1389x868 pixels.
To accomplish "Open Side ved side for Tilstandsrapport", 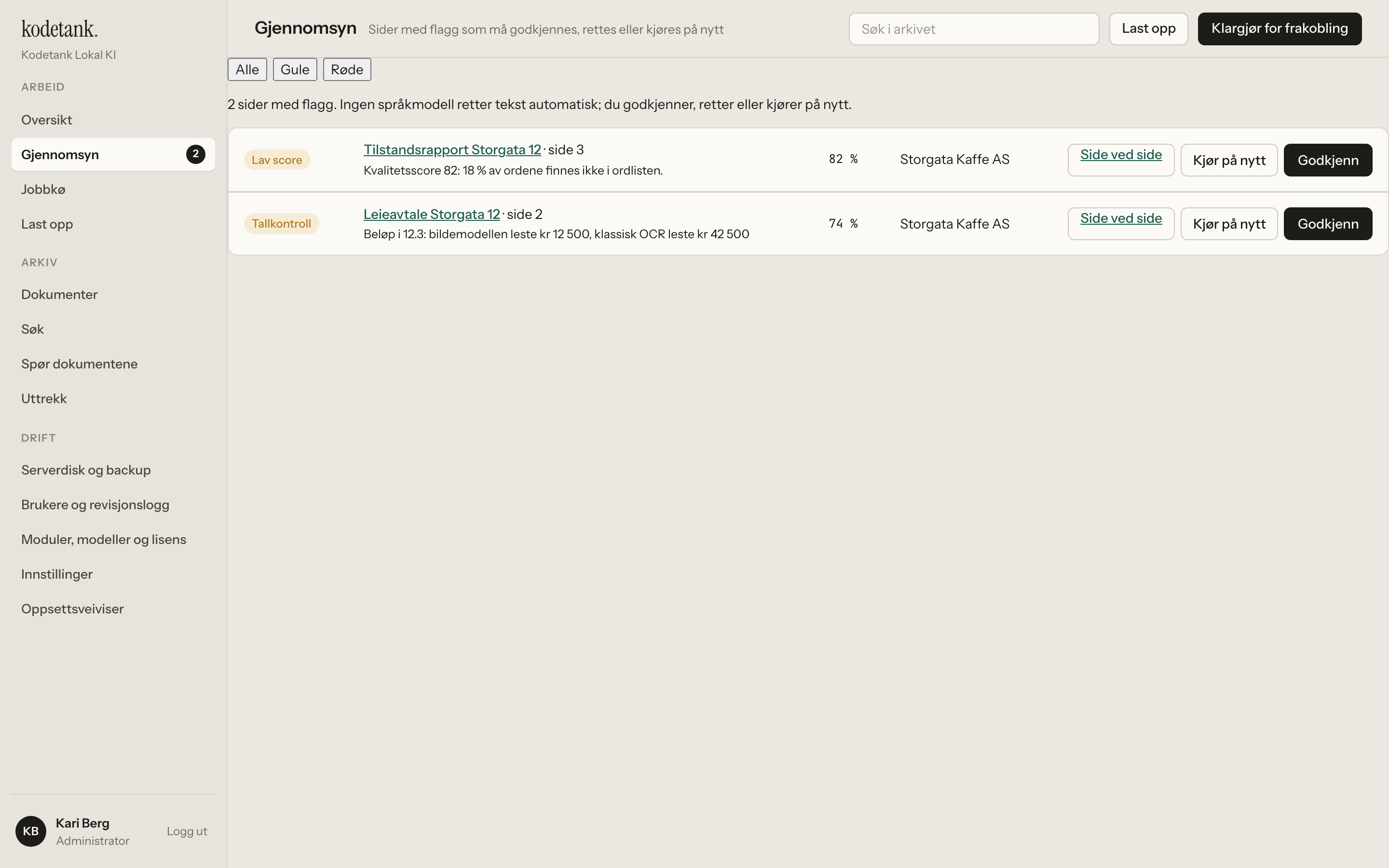I will click(x=1121, y=160).
